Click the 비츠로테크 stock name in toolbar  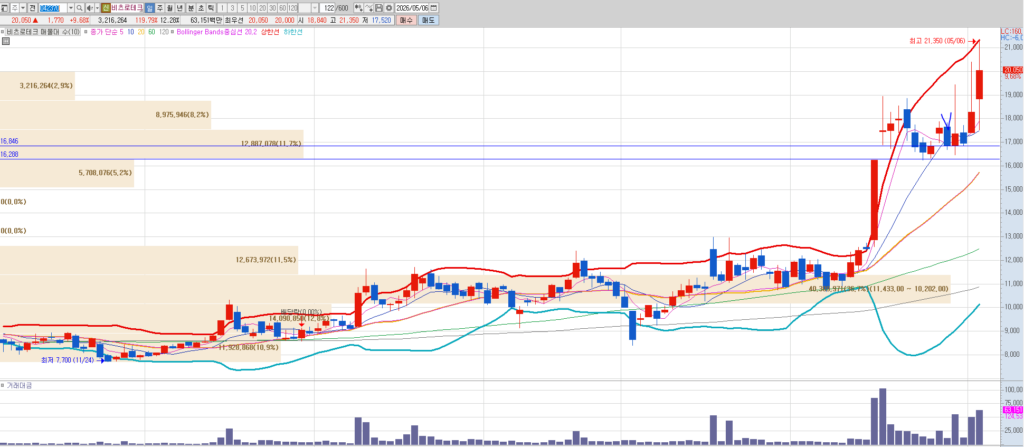(127, 8)
